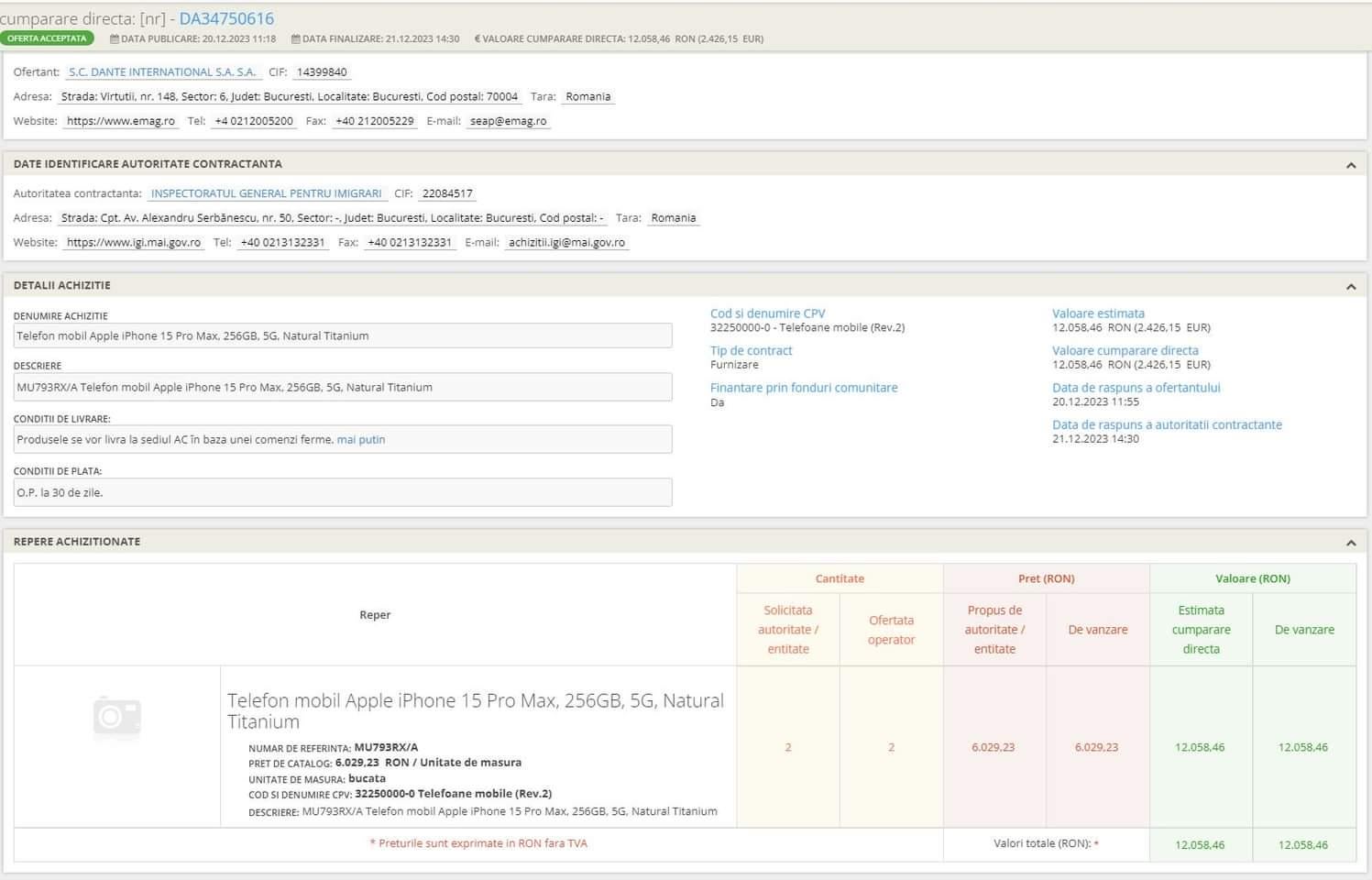This screenshot has width=1372, height=880.
Task: Click 'Propus de autoritate / entitate' column header
Action: click(995, 630)
